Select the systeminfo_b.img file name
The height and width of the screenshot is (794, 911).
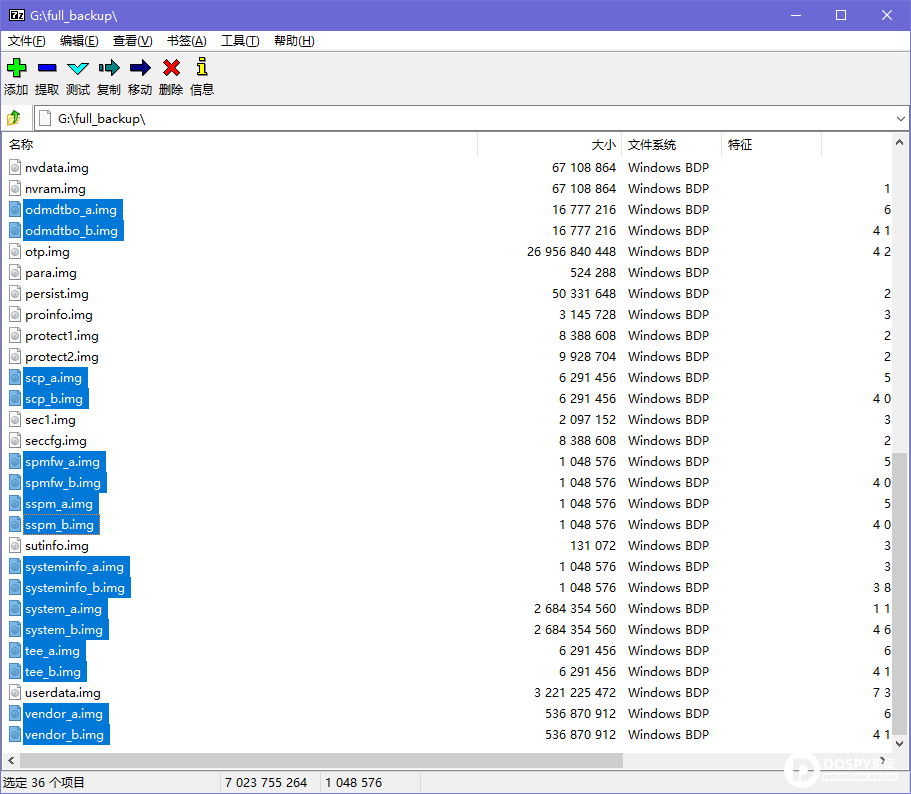point(75,588)
